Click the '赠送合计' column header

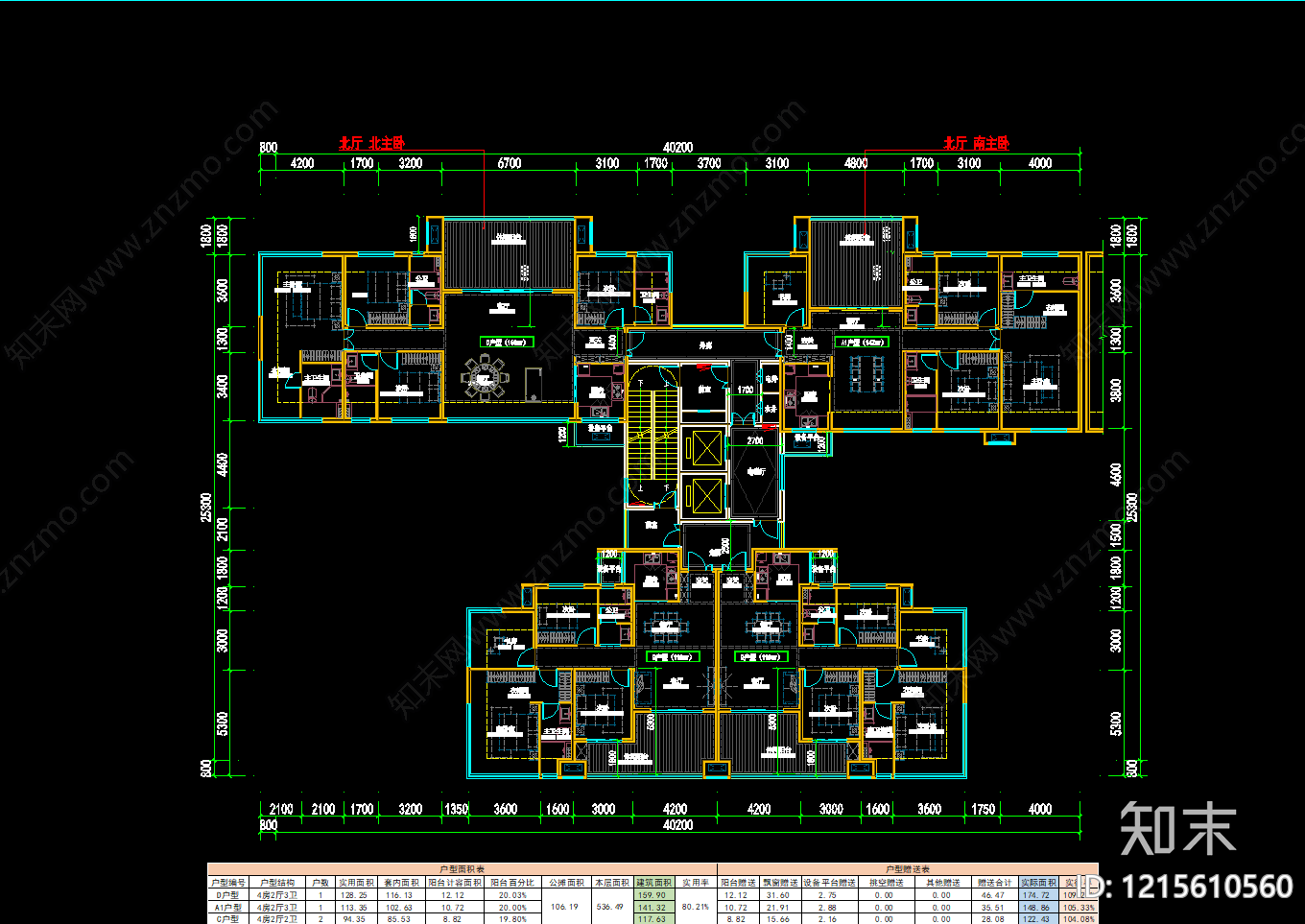pos(994,883)
